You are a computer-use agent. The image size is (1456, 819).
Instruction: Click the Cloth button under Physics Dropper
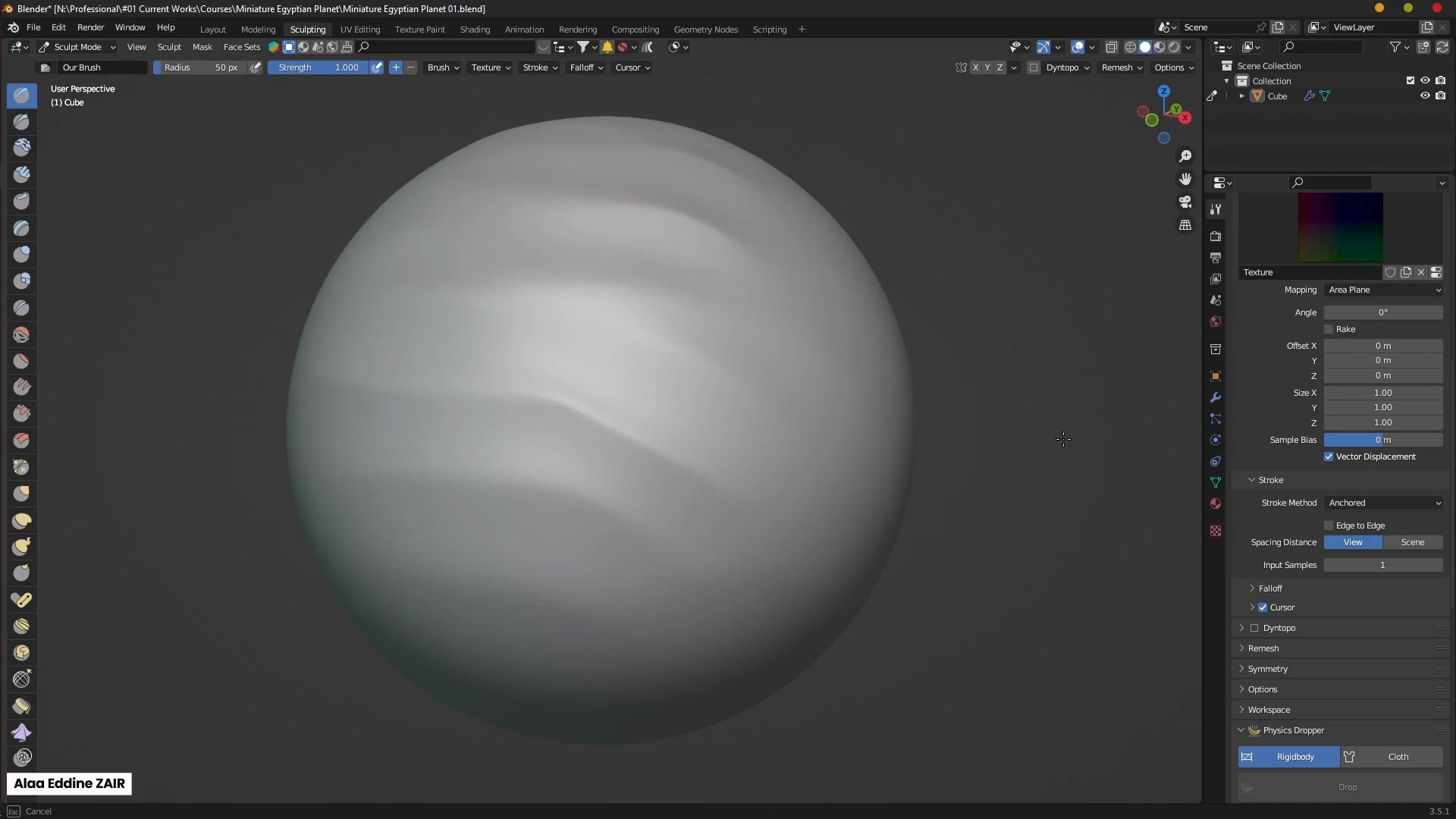point(1397,757)
